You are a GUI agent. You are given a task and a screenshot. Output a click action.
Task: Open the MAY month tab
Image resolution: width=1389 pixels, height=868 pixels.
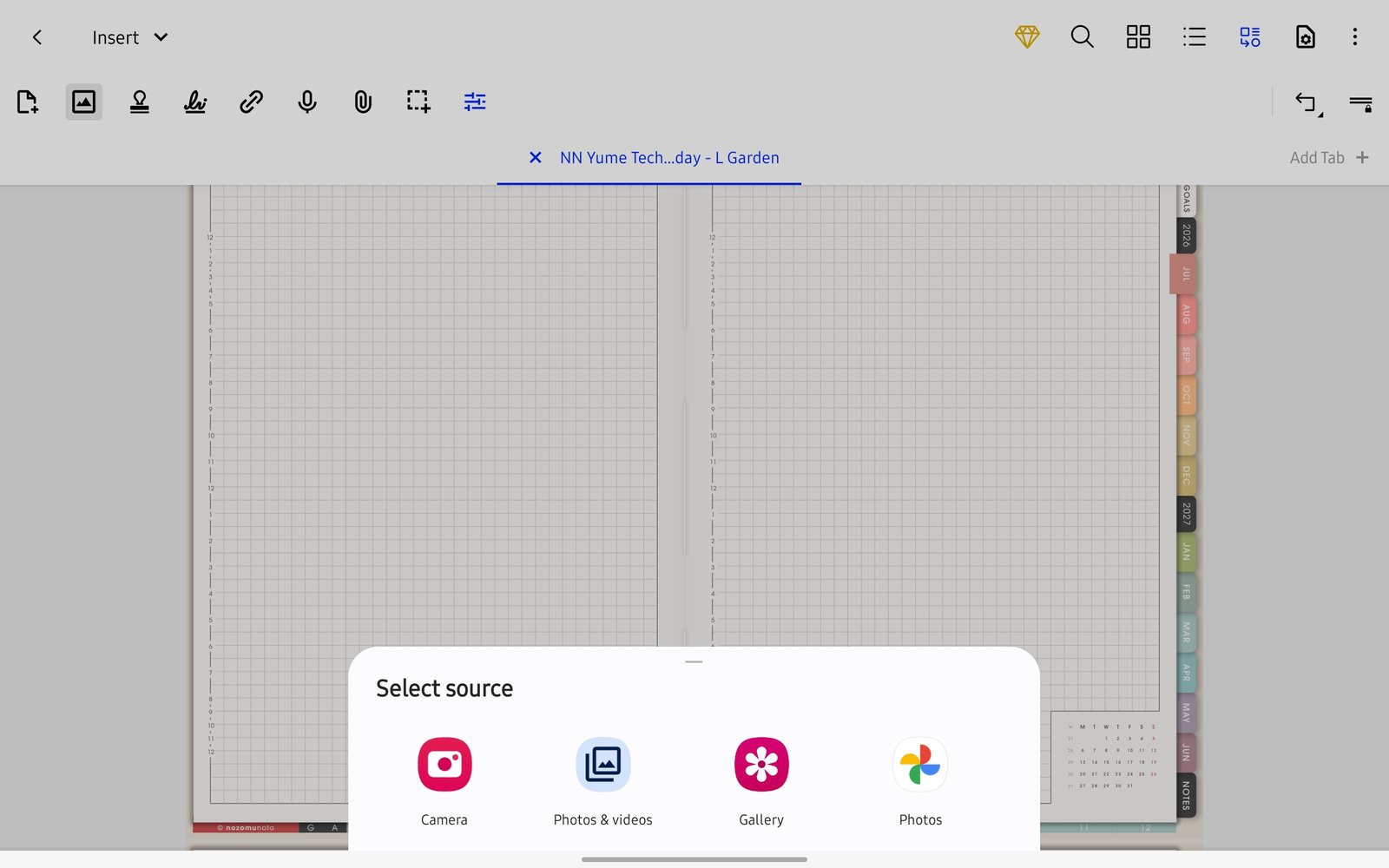point(1186,713)
